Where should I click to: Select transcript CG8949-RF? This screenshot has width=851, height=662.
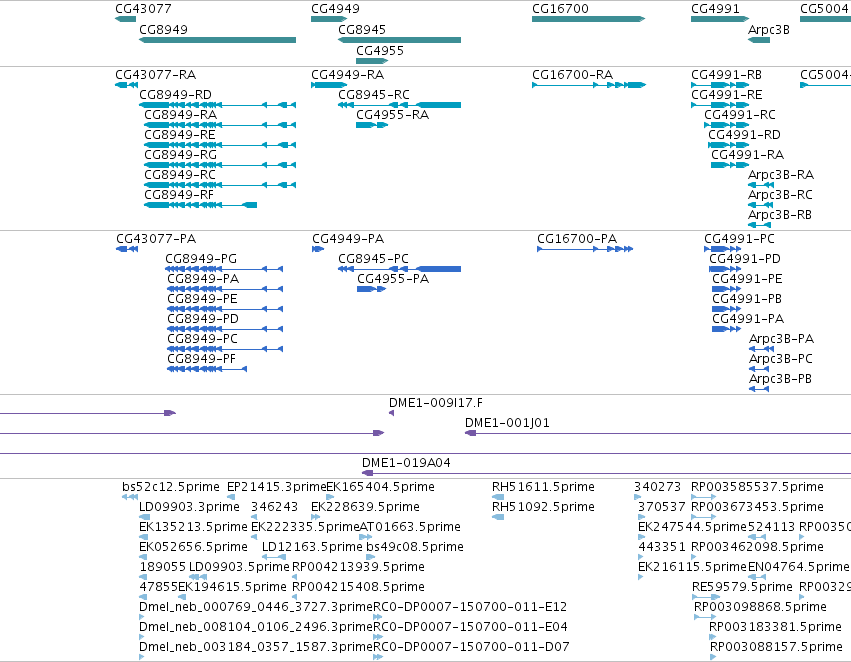pyautogui.click(x=179, y=195)
